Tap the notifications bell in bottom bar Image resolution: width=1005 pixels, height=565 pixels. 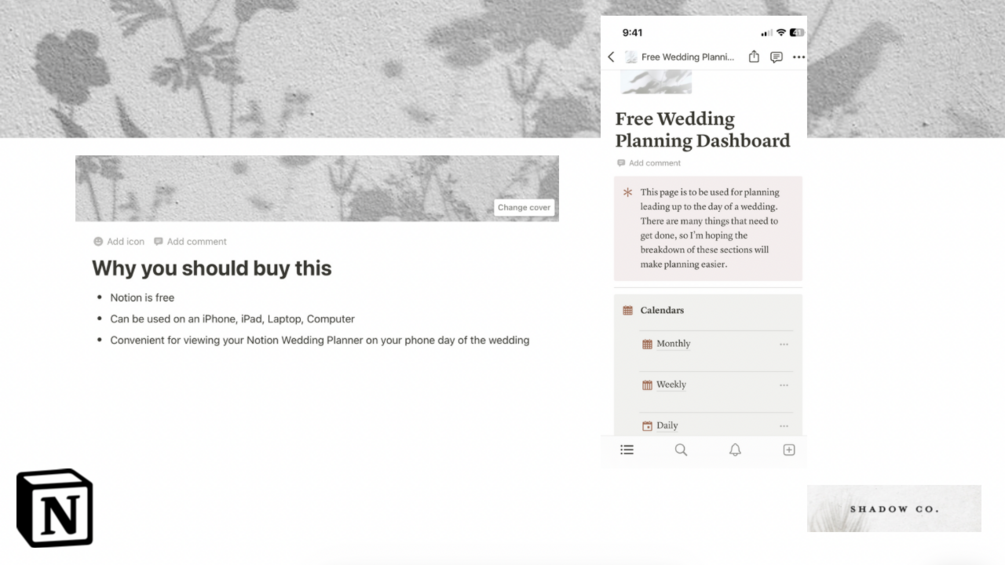pos(735,450)
